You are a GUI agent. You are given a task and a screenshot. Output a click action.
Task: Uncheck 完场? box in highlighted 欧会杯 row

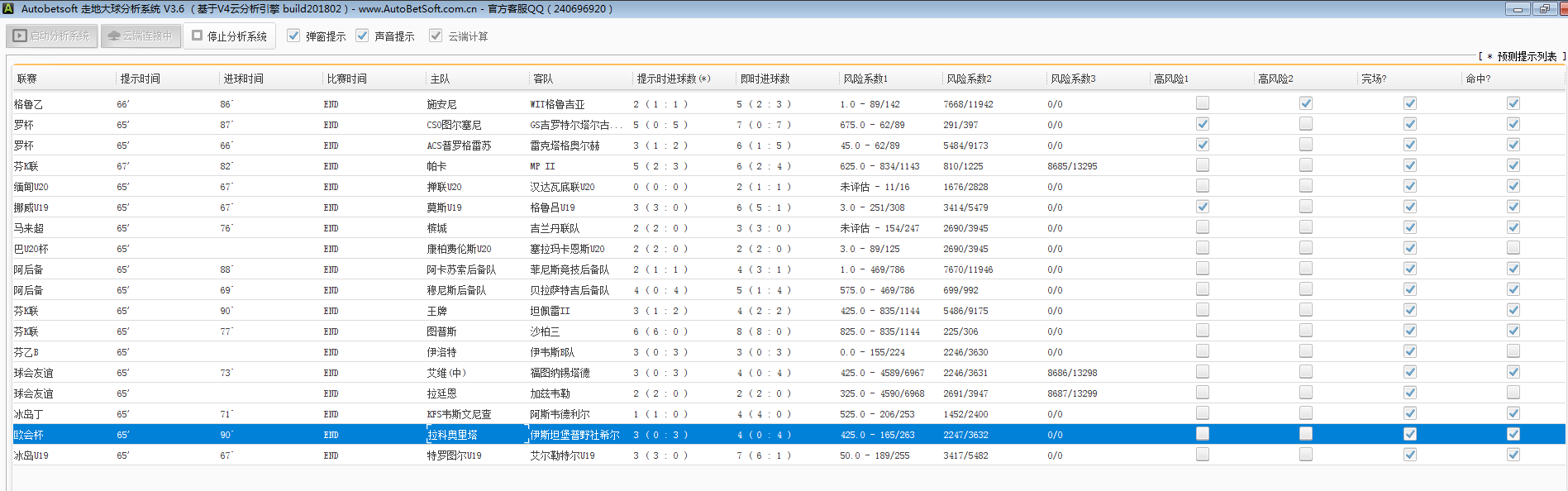[x=1410, y=434]
